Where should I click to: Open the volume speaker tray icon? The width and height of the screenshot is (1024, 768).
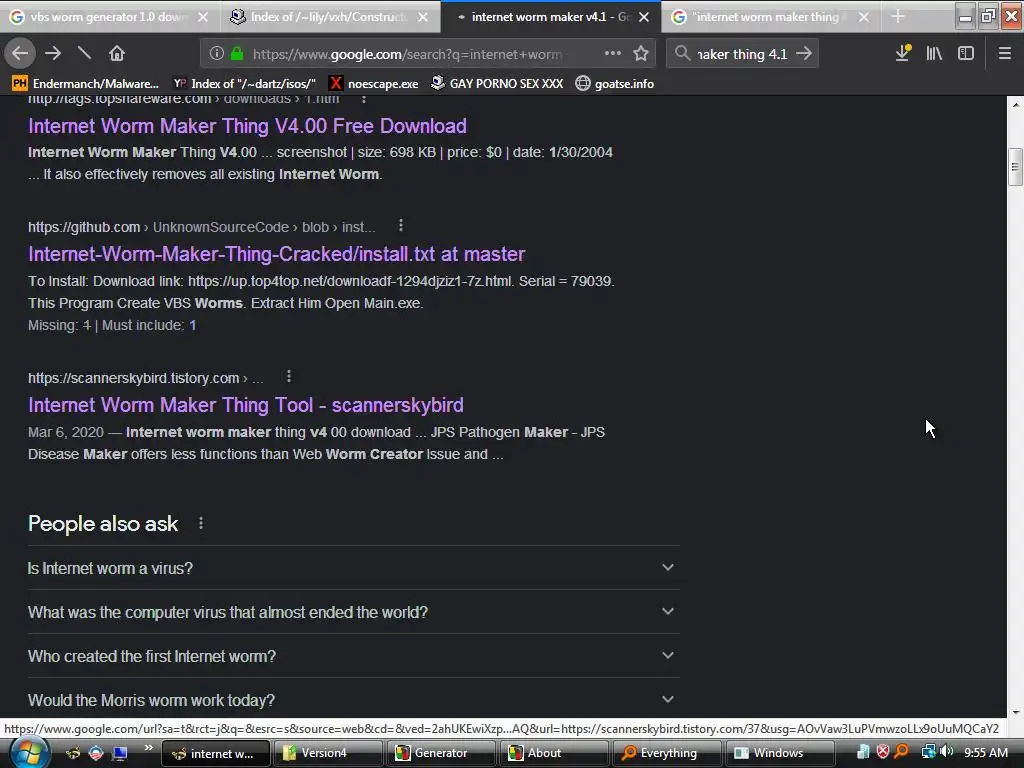point(947,752)
